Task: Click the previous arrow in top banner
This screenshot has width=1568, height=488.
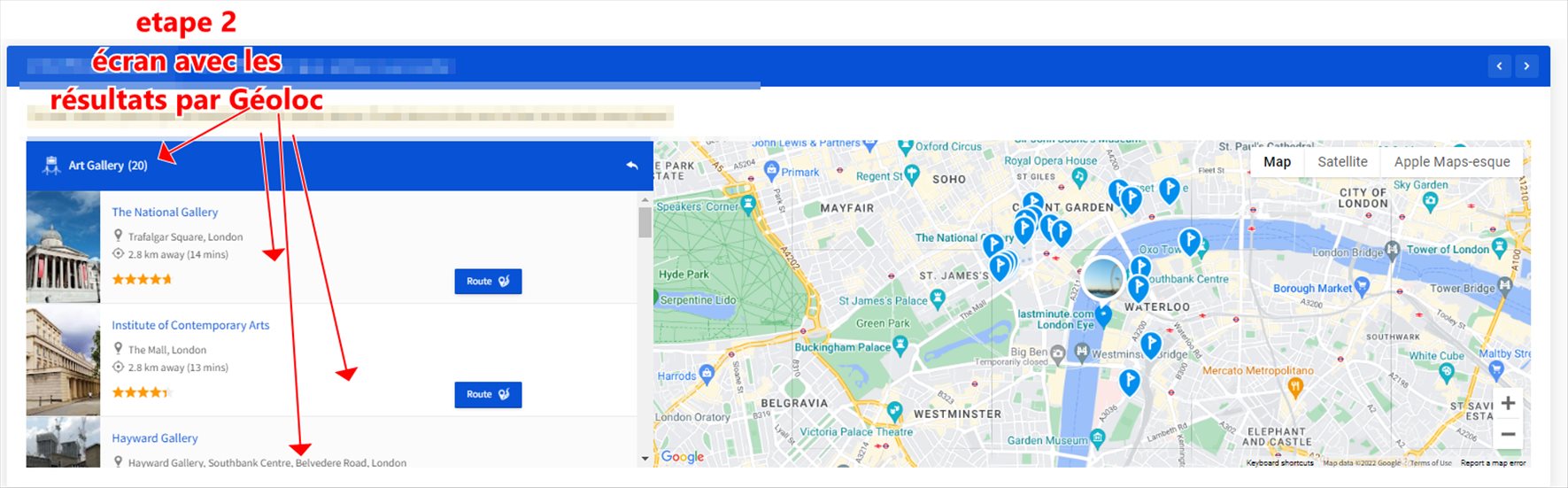Action: 1499,66
